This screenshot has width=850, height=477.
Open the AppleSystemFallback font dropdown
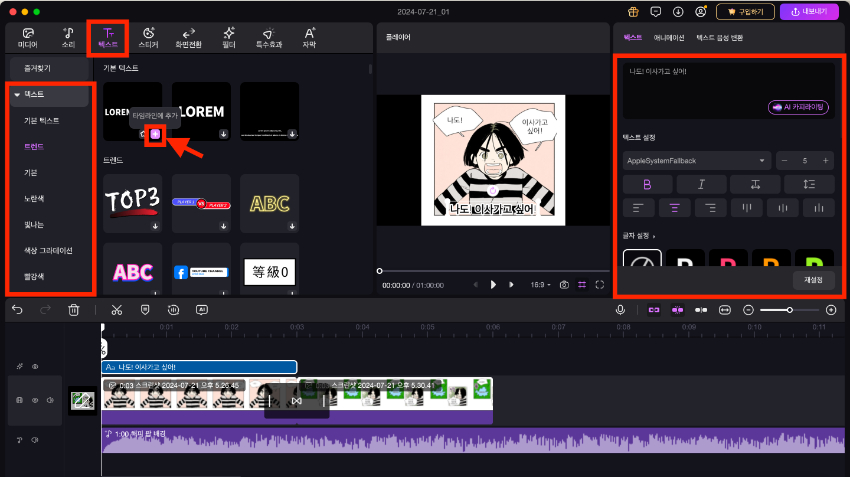tap(696, 160)
